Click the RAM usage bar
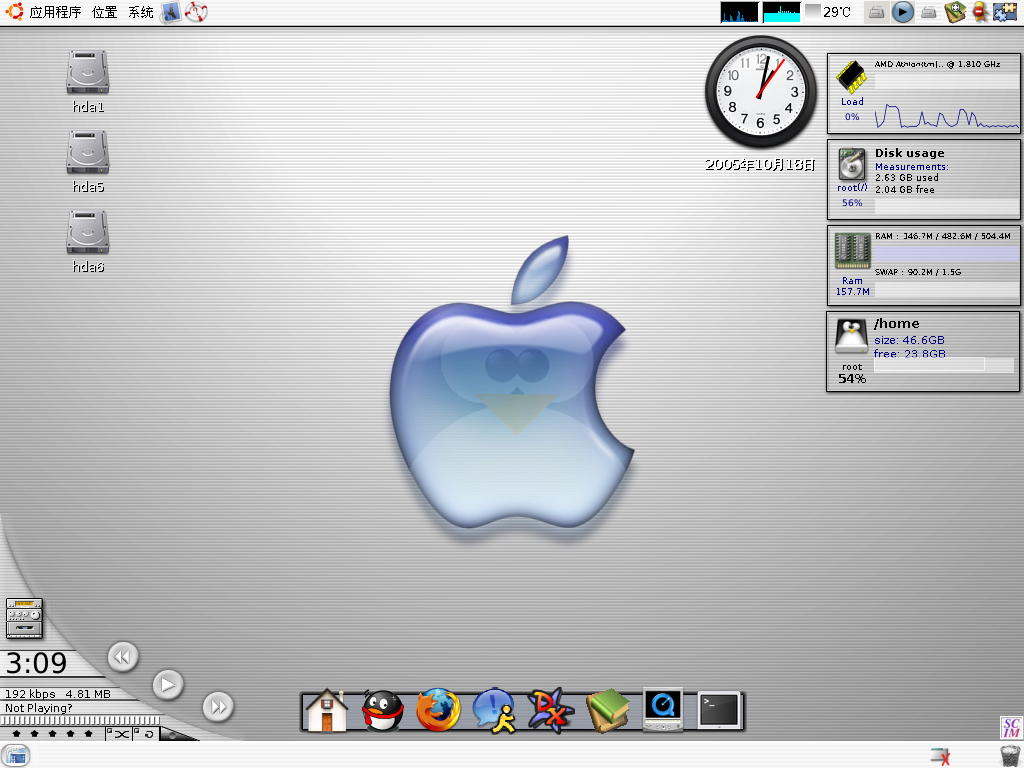The height and width of the screenshot is (768, 1024). 946,253
